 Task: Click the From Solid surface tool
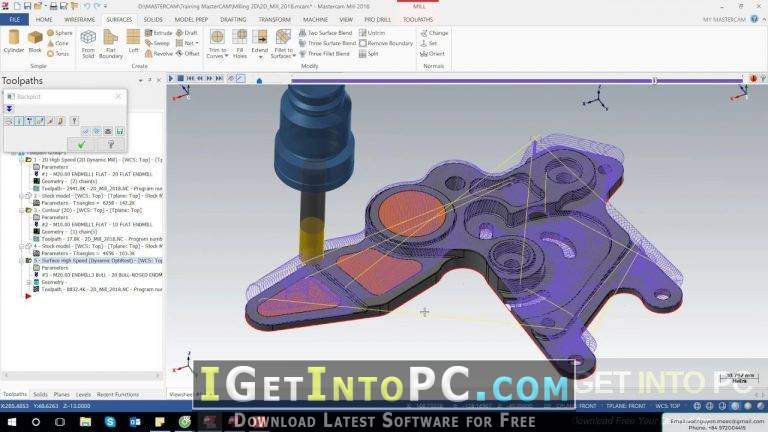(88, 43)
